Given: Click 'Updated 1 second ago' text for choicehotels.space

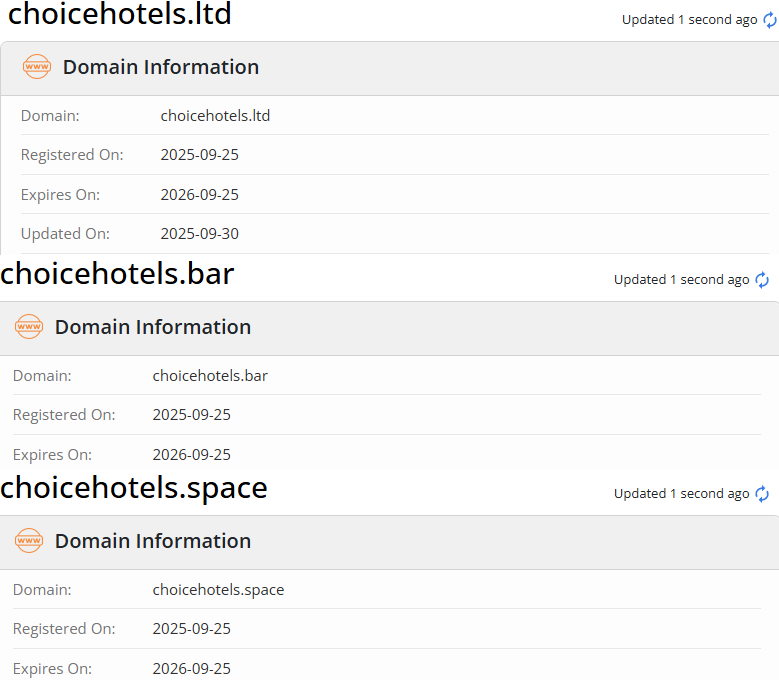Looking at the screenshot, I should pyautogui.click(x=682, y=494).
